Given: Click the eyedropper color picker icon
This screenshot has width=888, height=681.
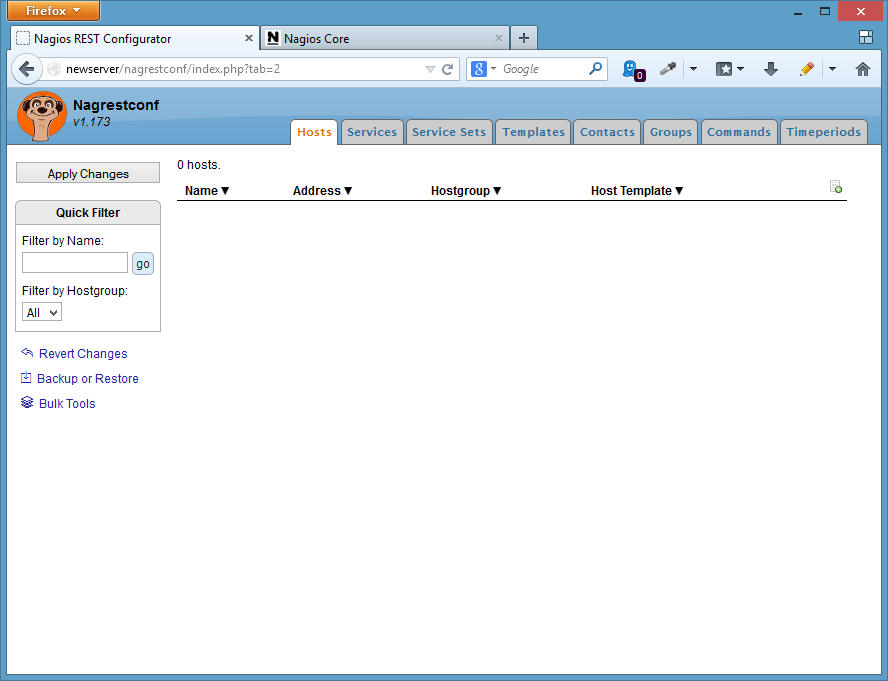Looking at the screenshot, I should 668,69.
